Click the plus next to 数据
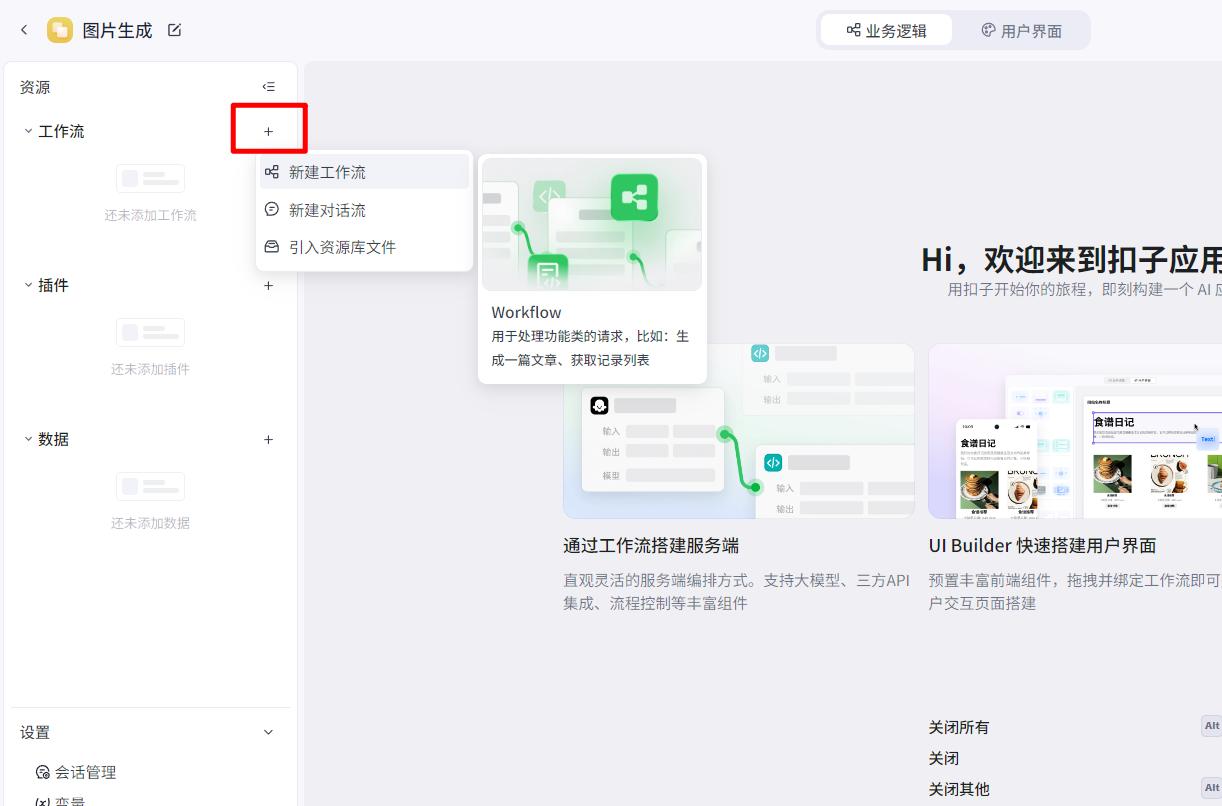1222x806 pixels. click(268, 439)
